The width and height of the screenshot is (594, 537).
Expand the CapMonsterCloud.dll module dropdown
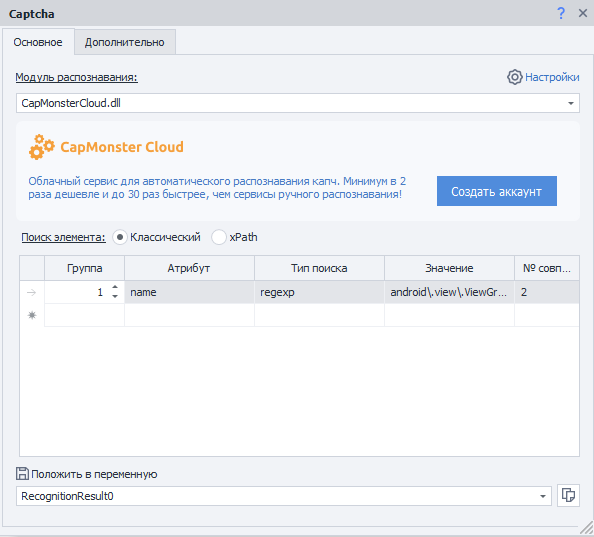[571, 103]
